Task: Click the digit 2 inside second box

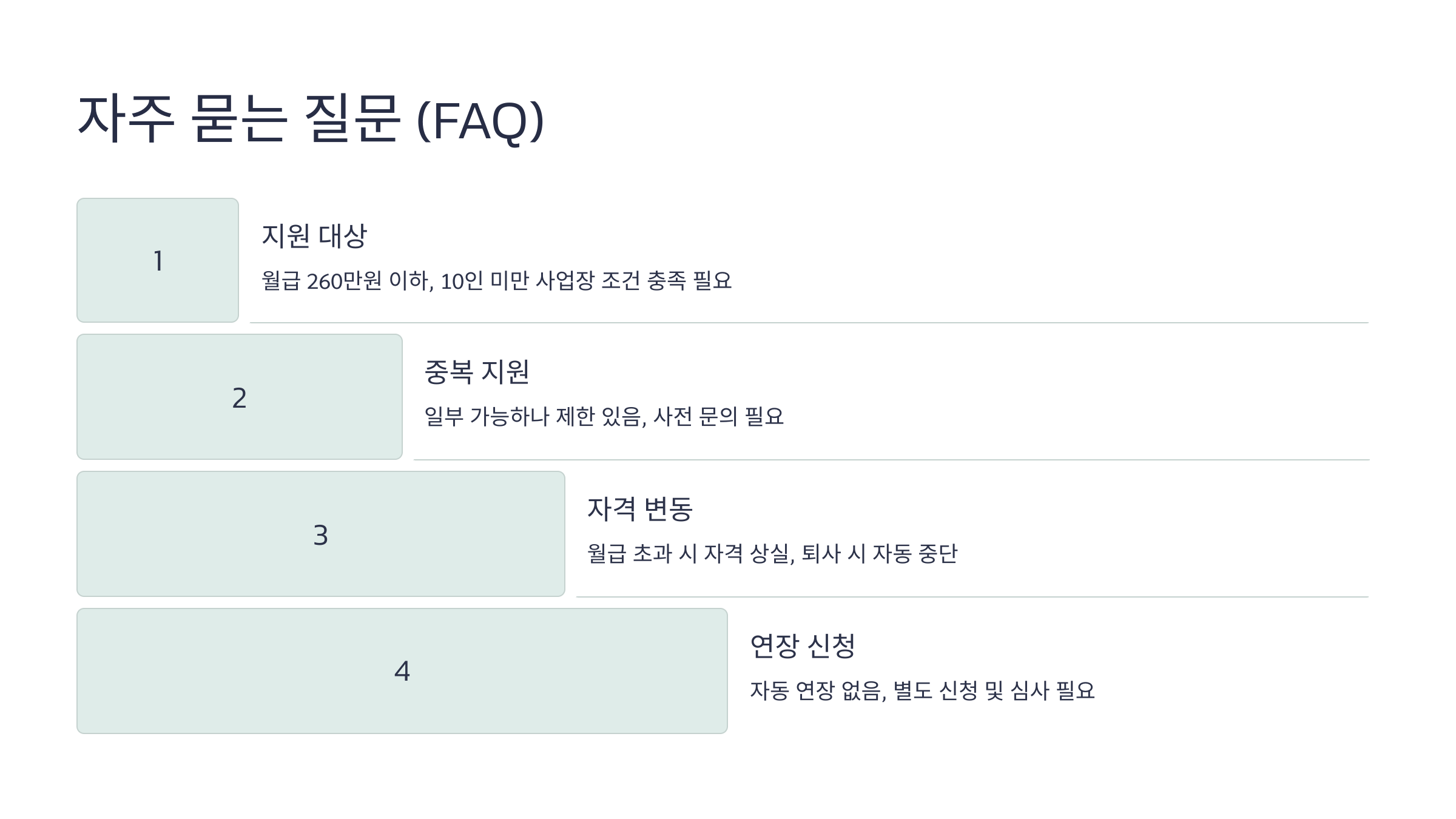Action: click(240, 398)
